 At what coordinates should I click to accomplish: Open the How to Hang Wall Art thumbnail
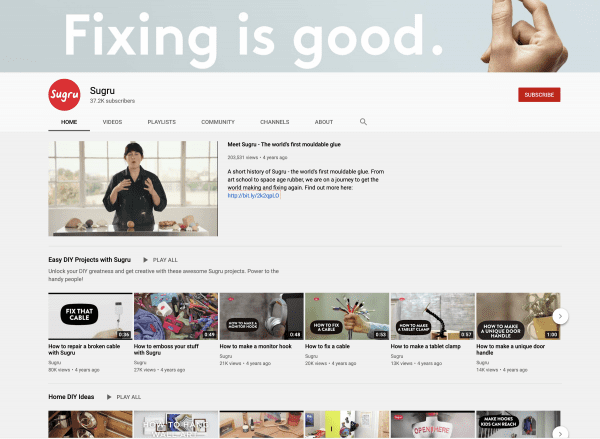(x=176, y=425)
